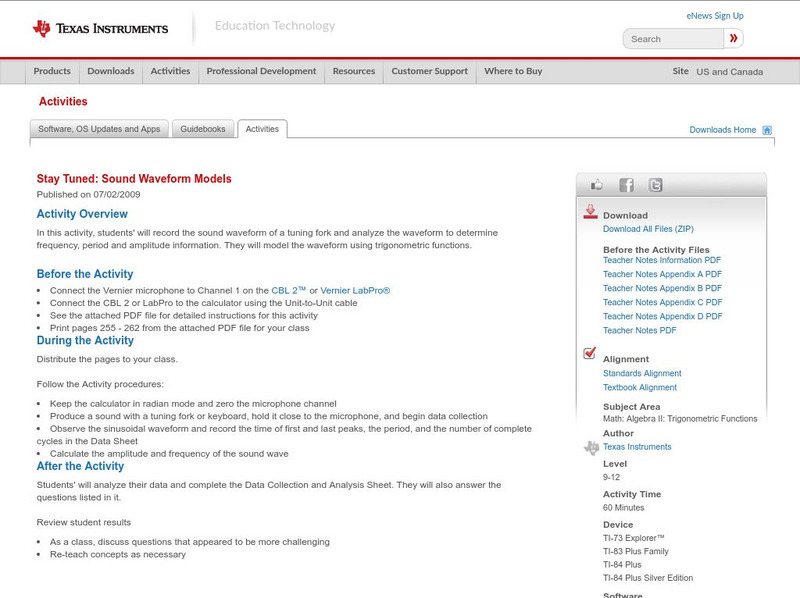The width and height of the screenshot is (800, 598).
Task: Click the After the Activity heading
Action: [x=80, y=466]
